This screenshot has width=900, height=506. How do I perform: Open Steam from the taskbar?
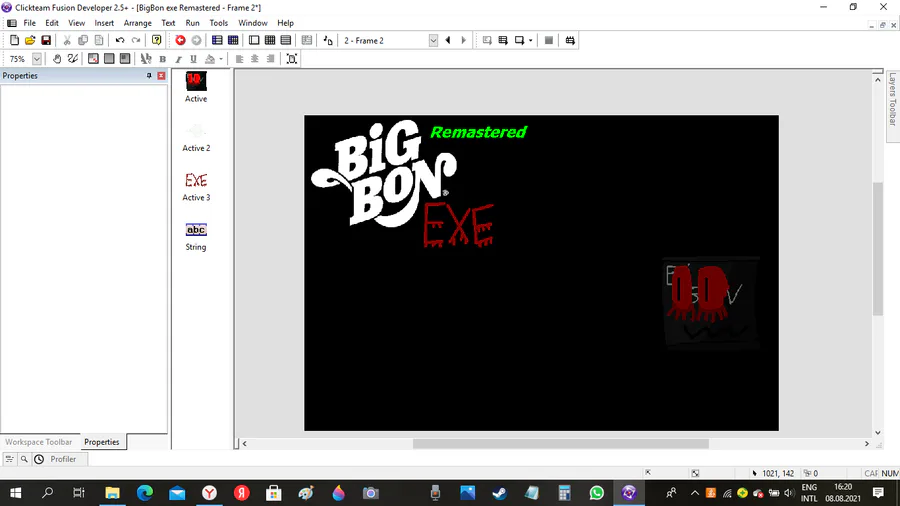[499, 493]
